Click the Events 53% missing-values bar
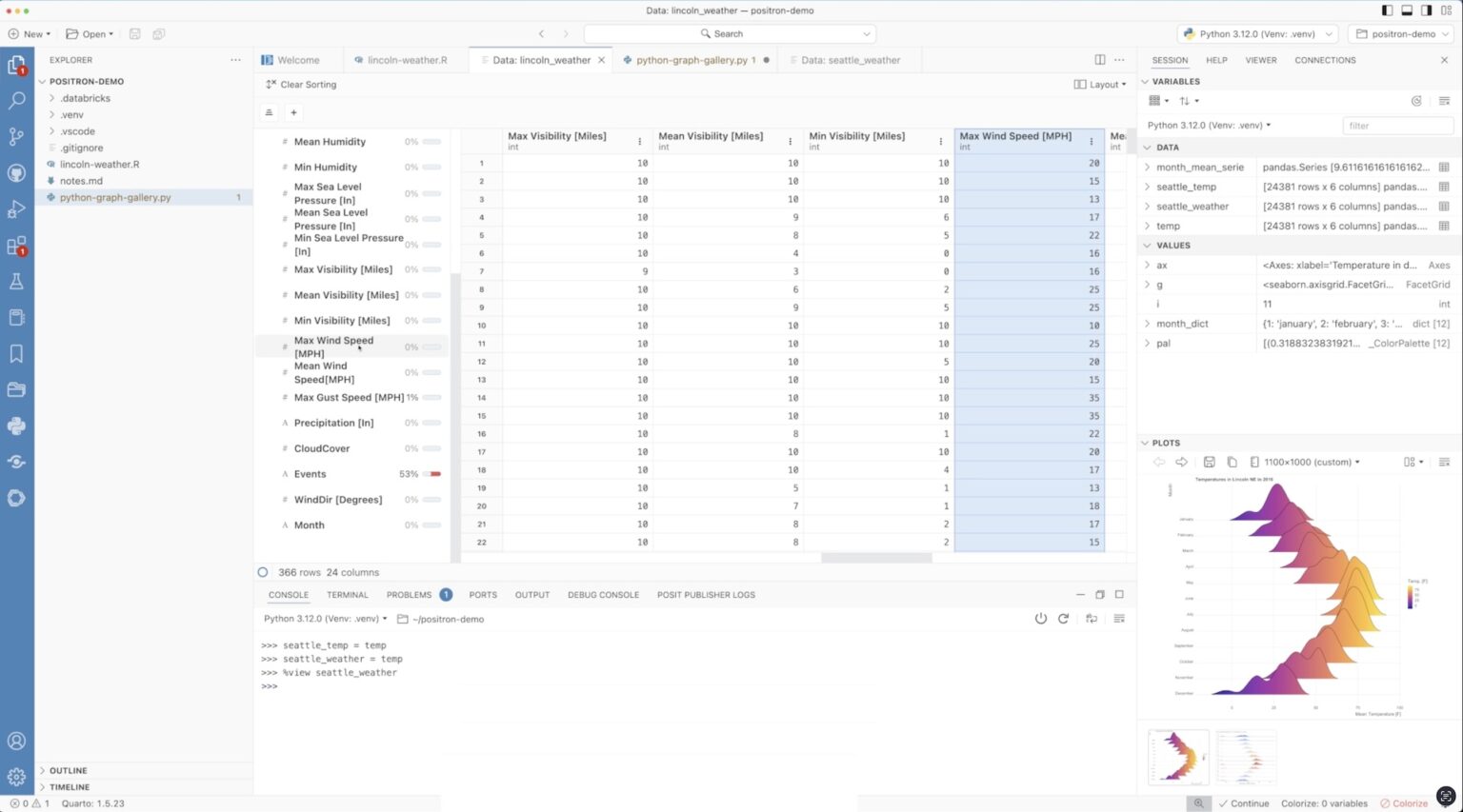The width and height of the screenshot is (1463, 812). point(431,473)
